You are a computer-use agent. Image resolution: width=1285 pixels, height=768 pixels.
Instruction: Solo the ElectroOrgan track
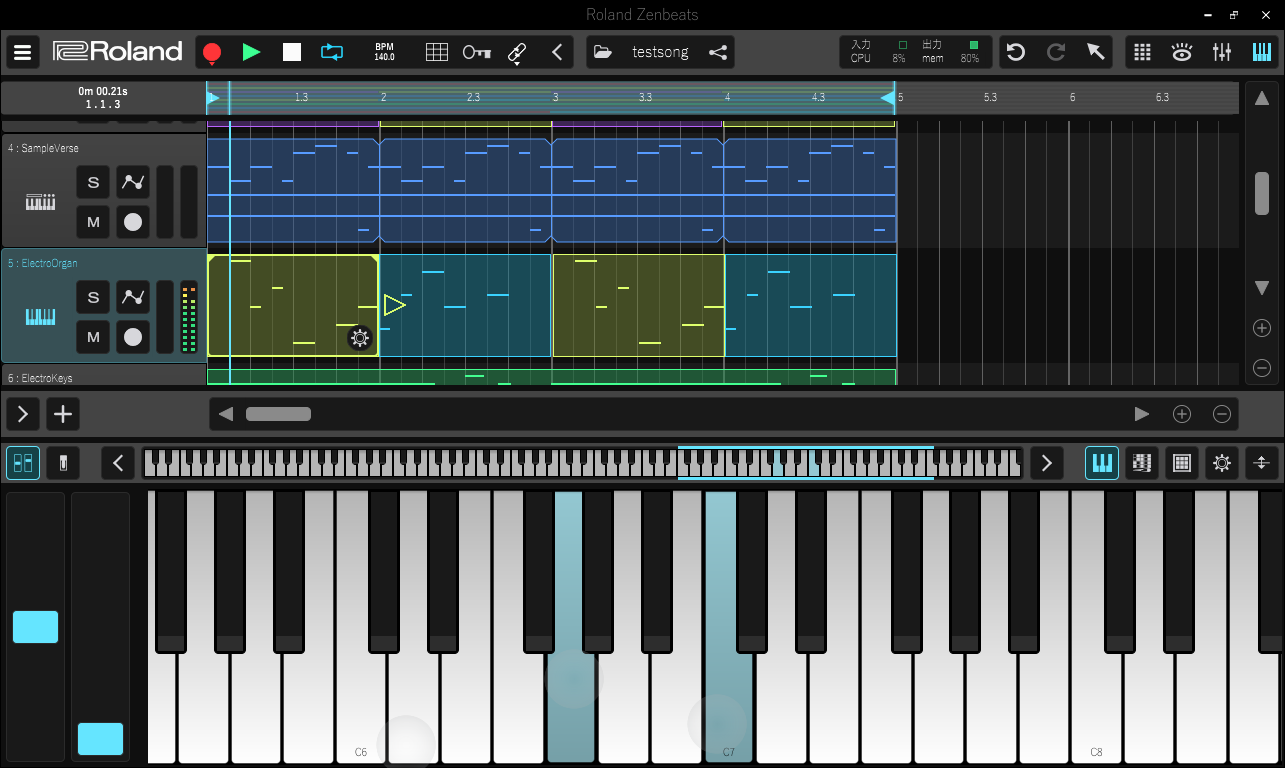94,297
